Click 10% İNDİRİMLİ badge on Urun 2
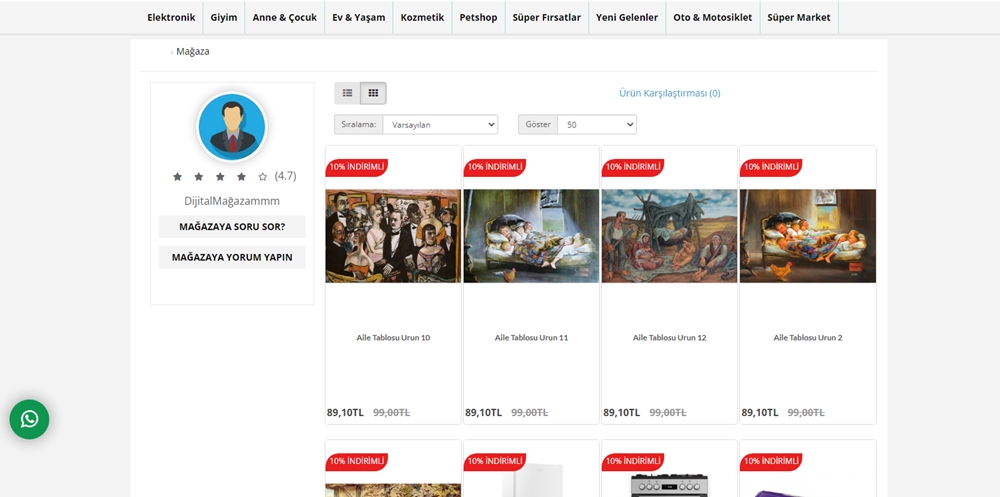This screenshot has width=1000, height=497. point(771,167)
